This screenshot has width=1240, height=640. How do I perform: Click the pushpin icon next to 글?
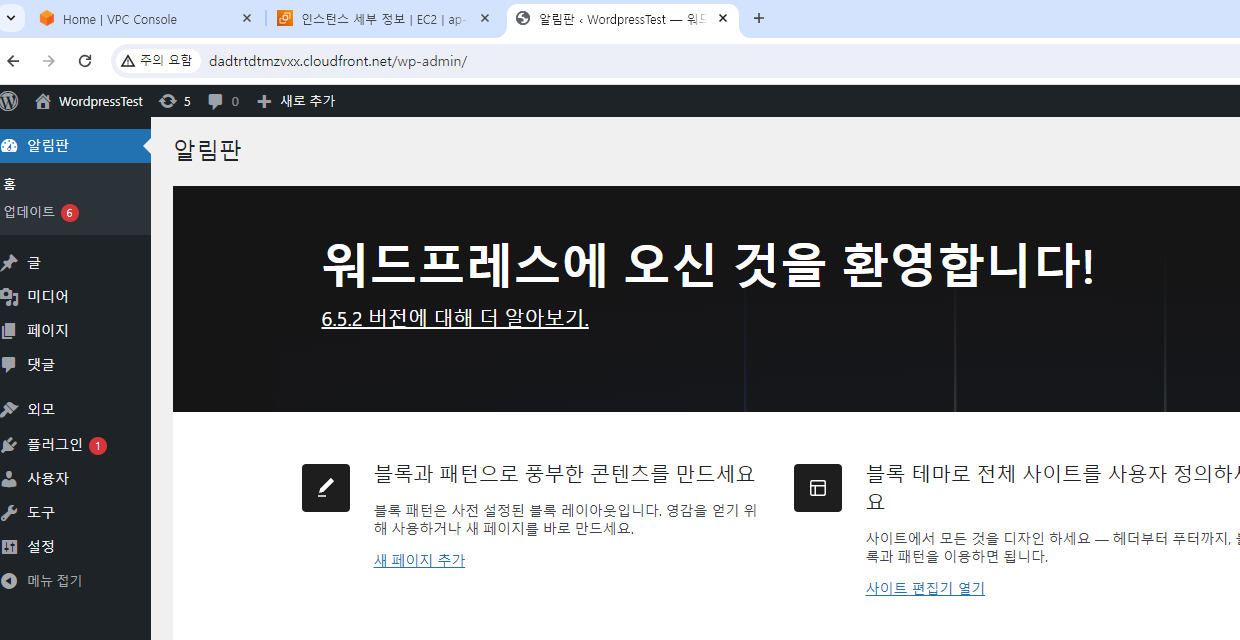pyautogui.click(x=10, y=263)
